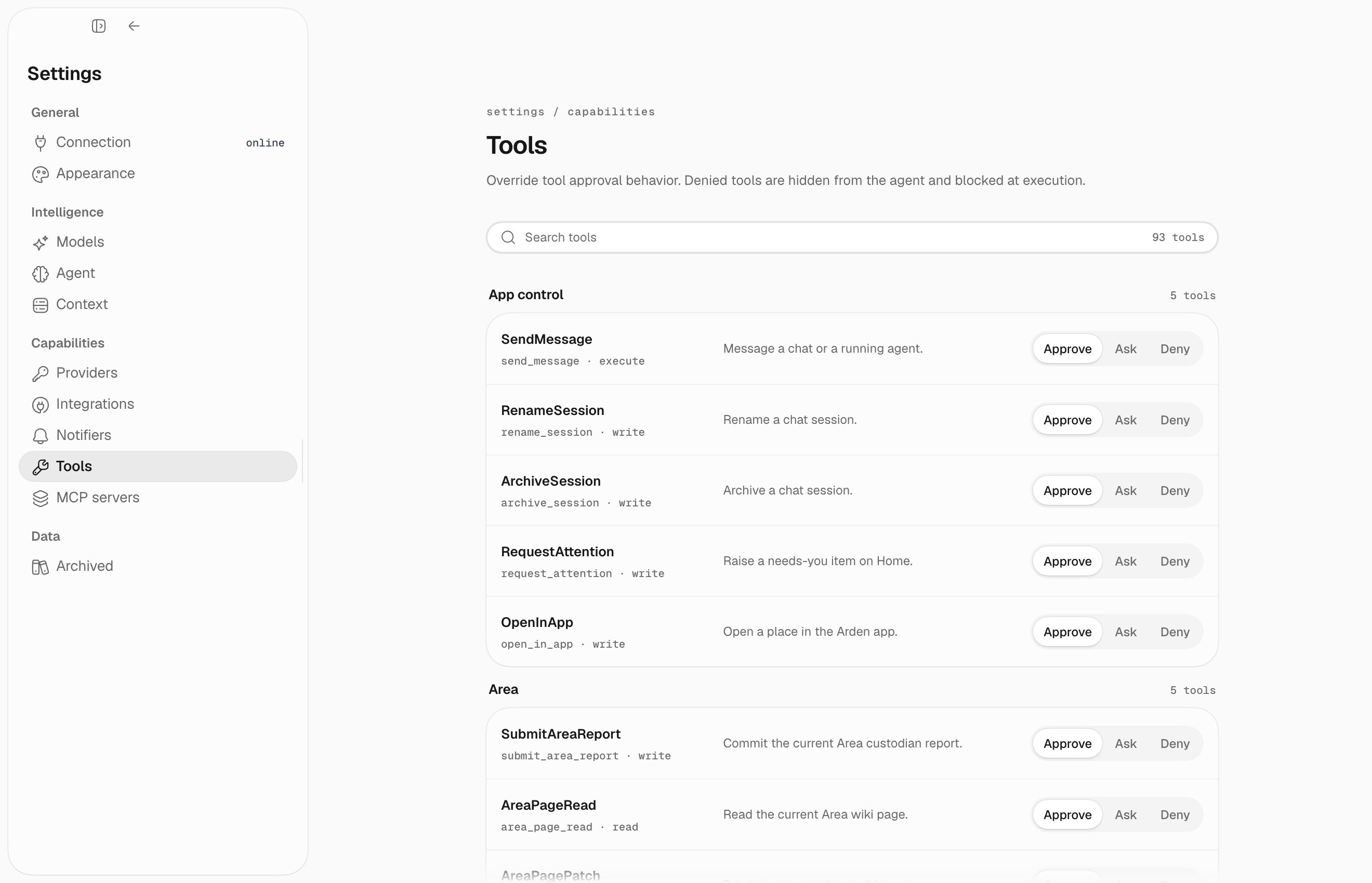
Task: Click the Models sparkle icon
Action: [40, 243]
